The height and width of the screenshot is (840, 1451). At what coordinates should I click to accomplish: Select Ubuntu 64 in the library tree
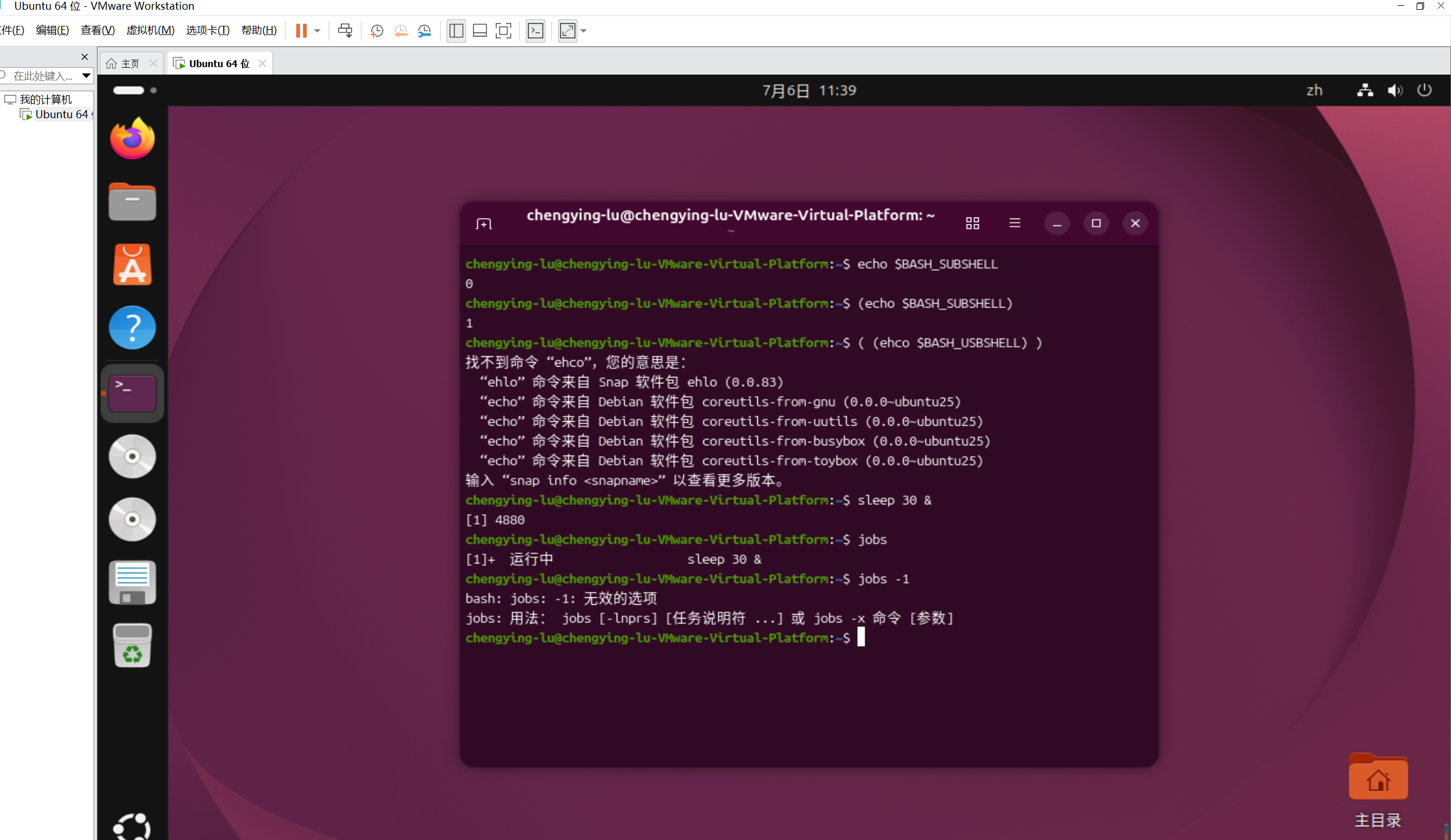[x=61, y=114]
